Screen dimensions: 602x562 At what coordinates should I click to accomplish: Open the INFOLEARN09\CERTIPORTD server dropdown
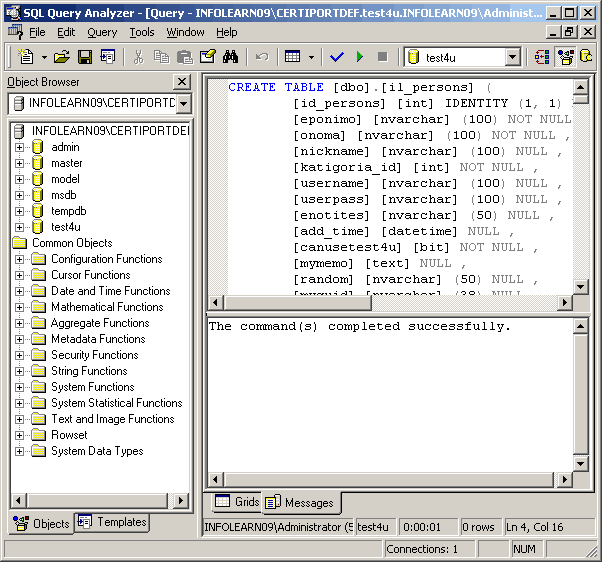point(184,104)
